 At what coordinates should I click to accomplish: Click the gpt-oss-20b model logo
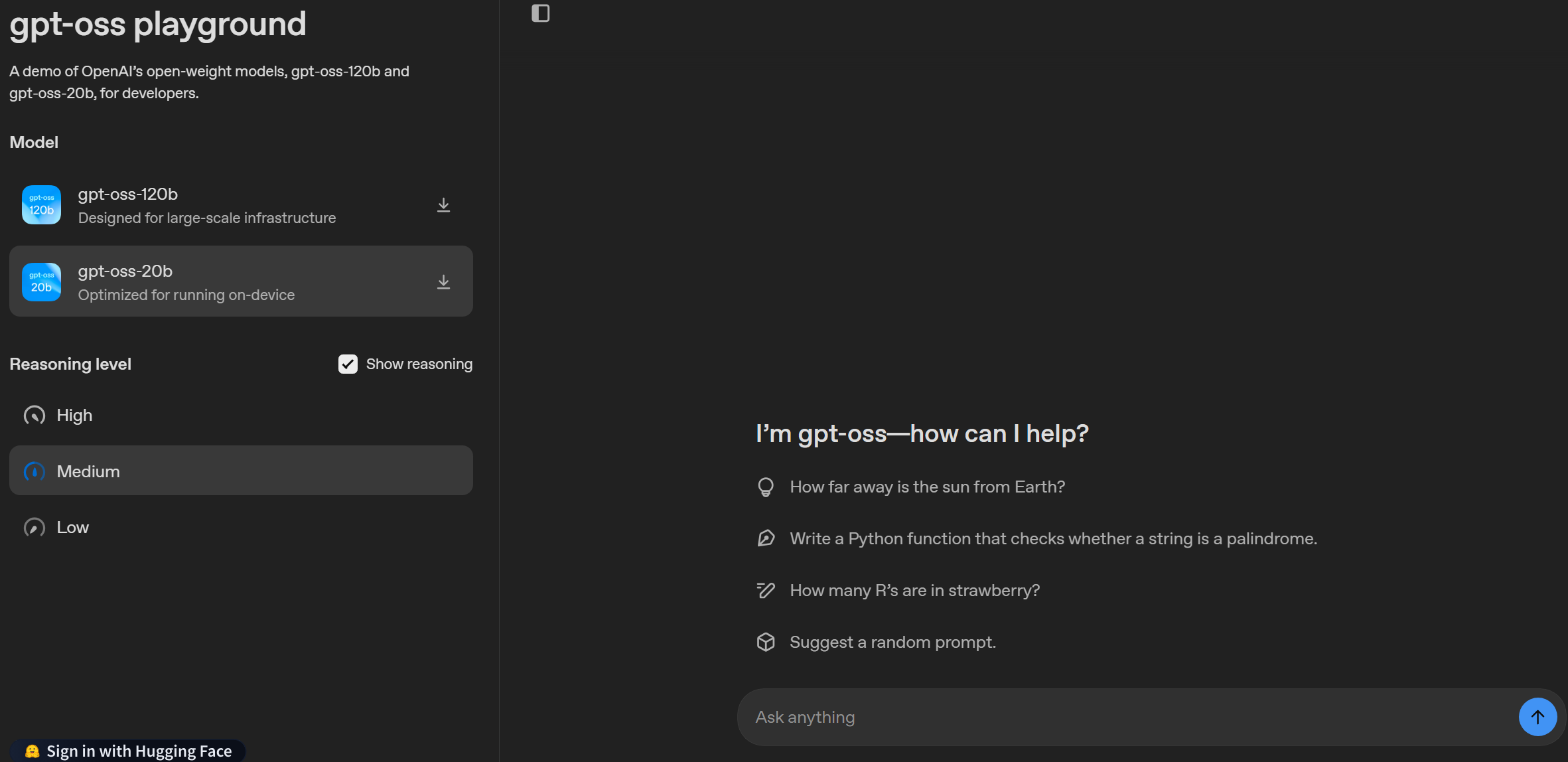pos(41,282)
